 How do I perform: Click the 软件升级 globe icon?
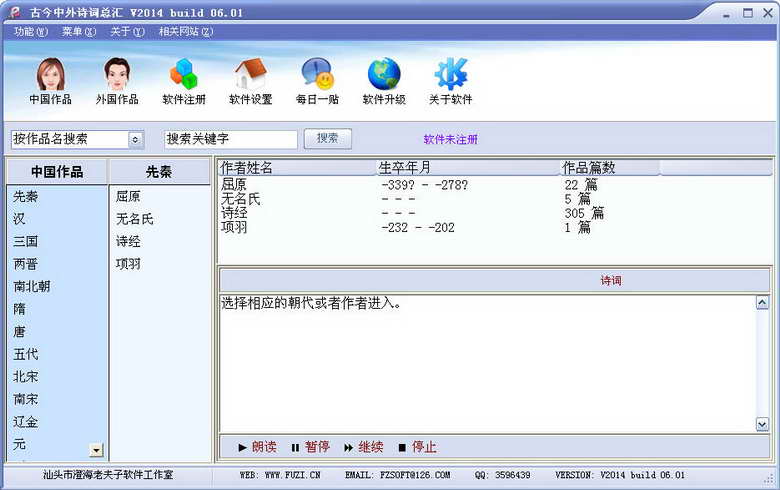click(384, 81)
